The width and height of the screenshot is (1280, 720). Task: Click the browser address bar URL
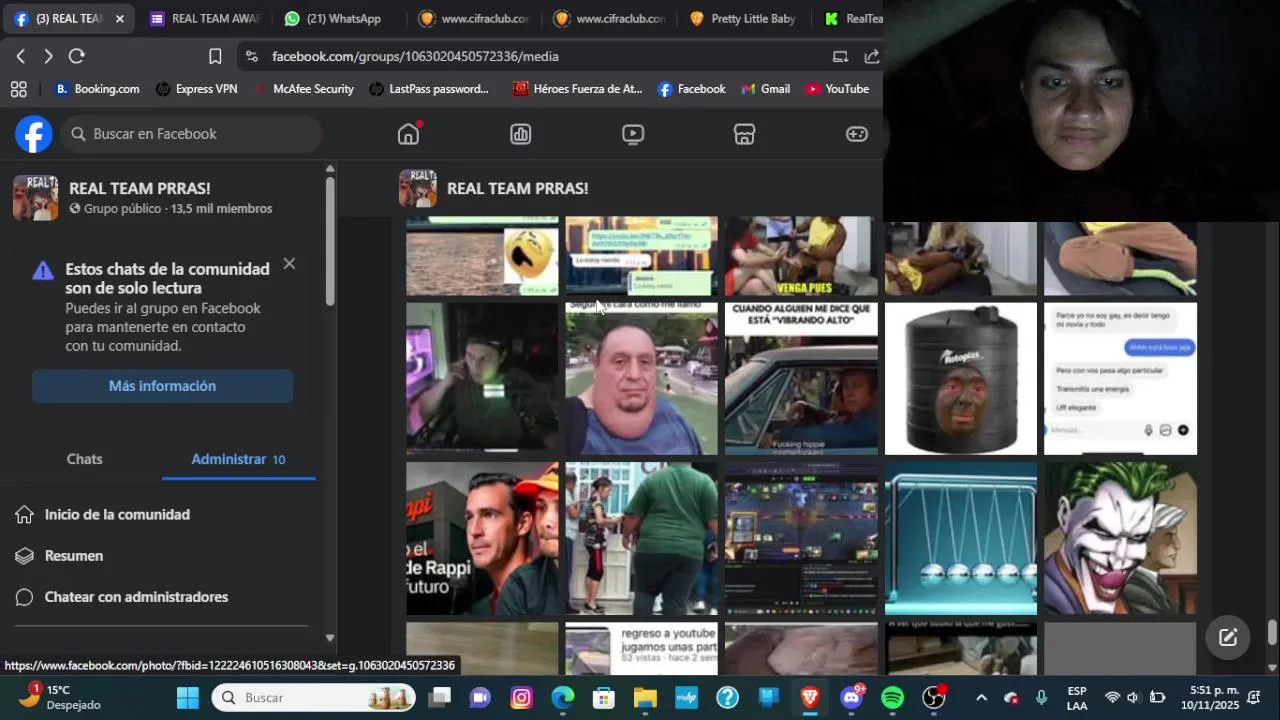[415, 57]
